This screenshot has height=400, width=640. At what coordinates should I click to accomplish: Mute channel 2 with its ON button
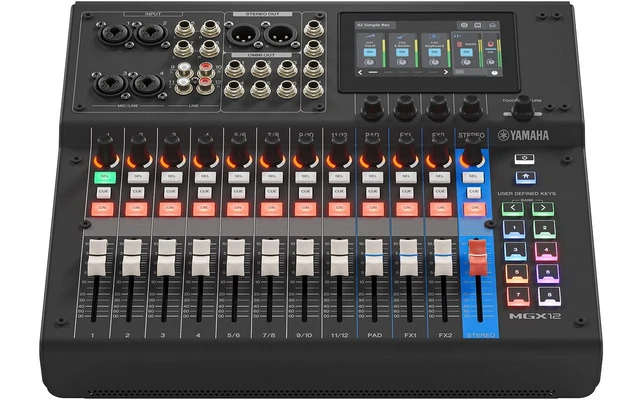pos(136,209)
